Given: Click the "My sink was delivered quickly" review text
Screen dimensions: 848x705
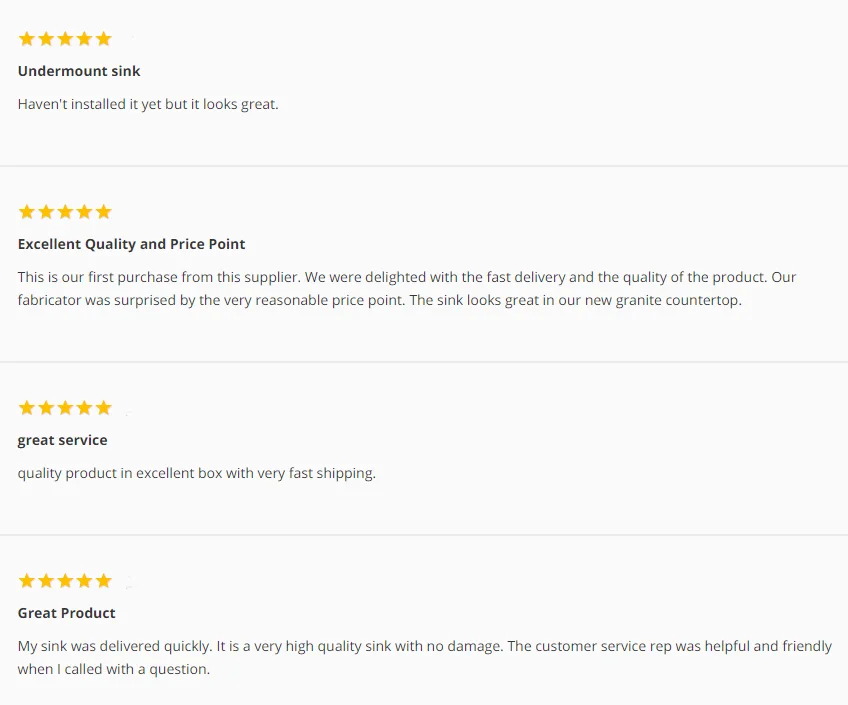Looking at the screenshot, I should 424,657.
